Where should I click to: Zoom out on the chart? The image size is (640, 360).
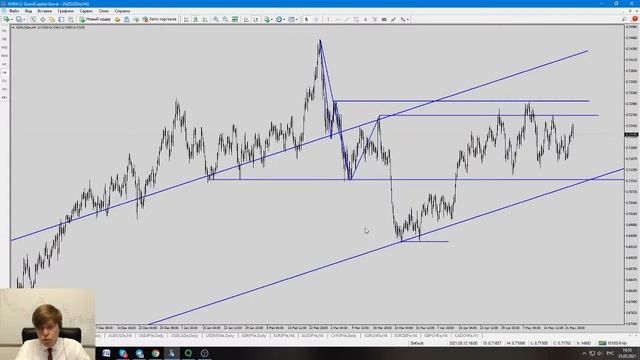tap(225, 19)
